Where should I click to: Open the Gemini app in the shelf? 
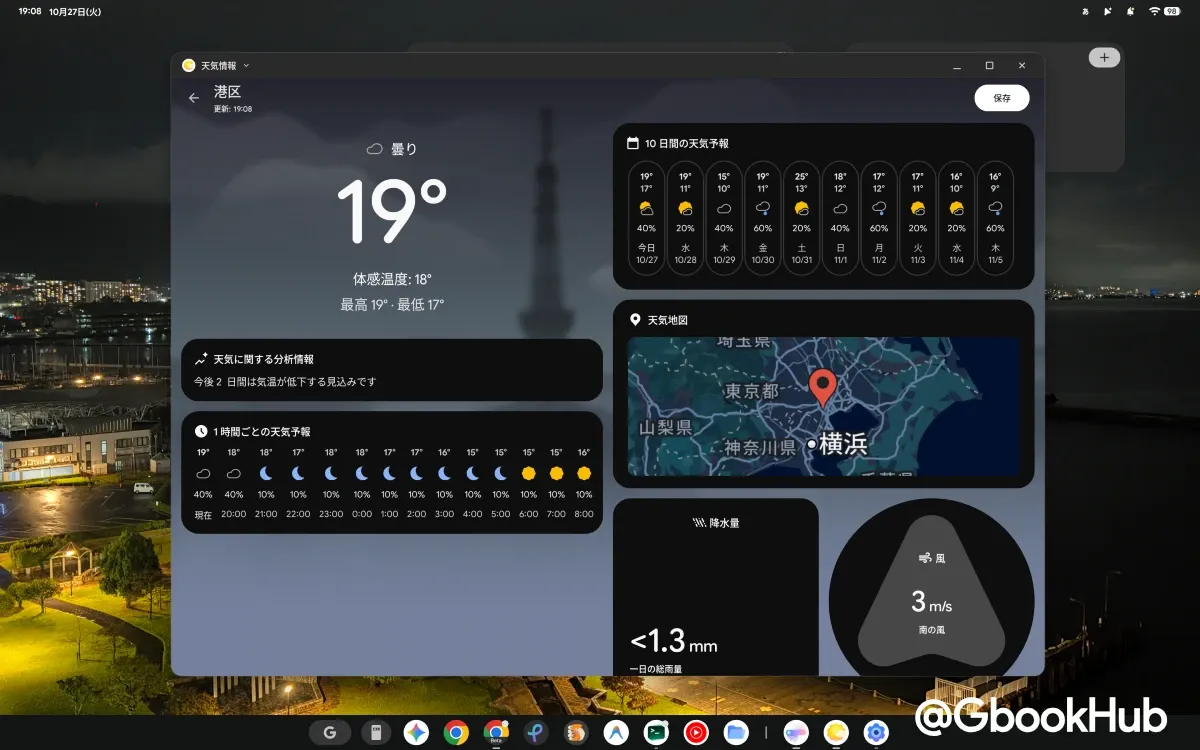pos(416,733)
